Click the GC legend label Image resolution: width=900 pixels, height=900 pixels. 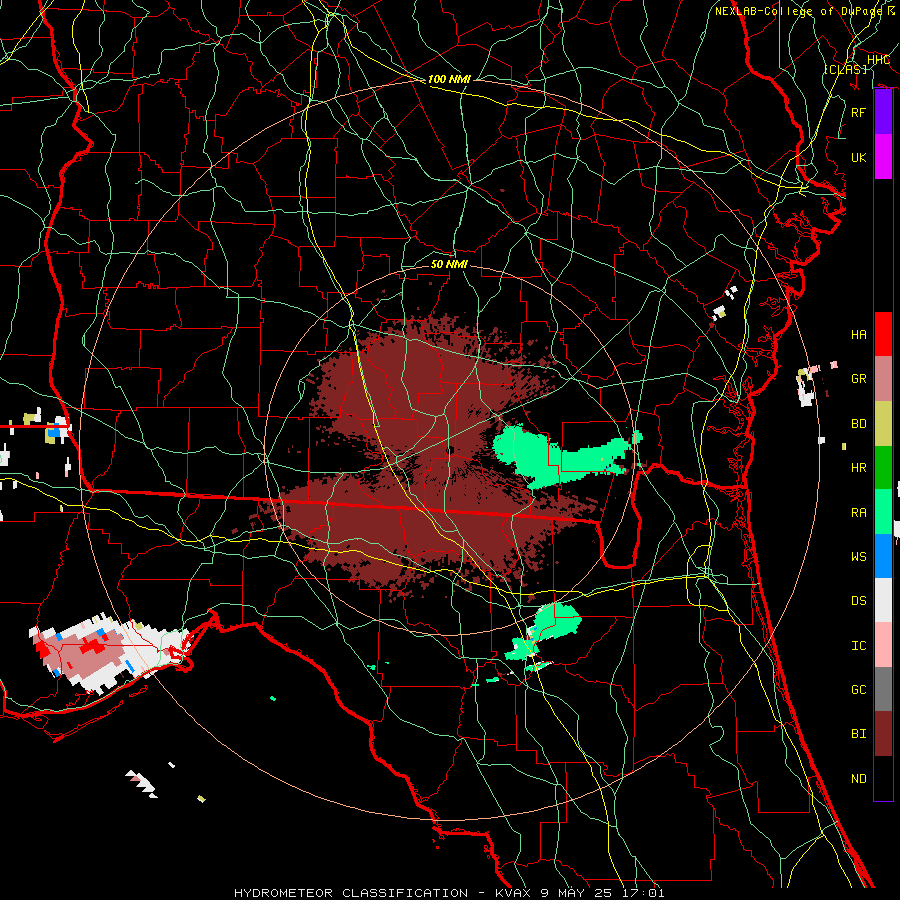pyautogui.click(x=859, y=690)
